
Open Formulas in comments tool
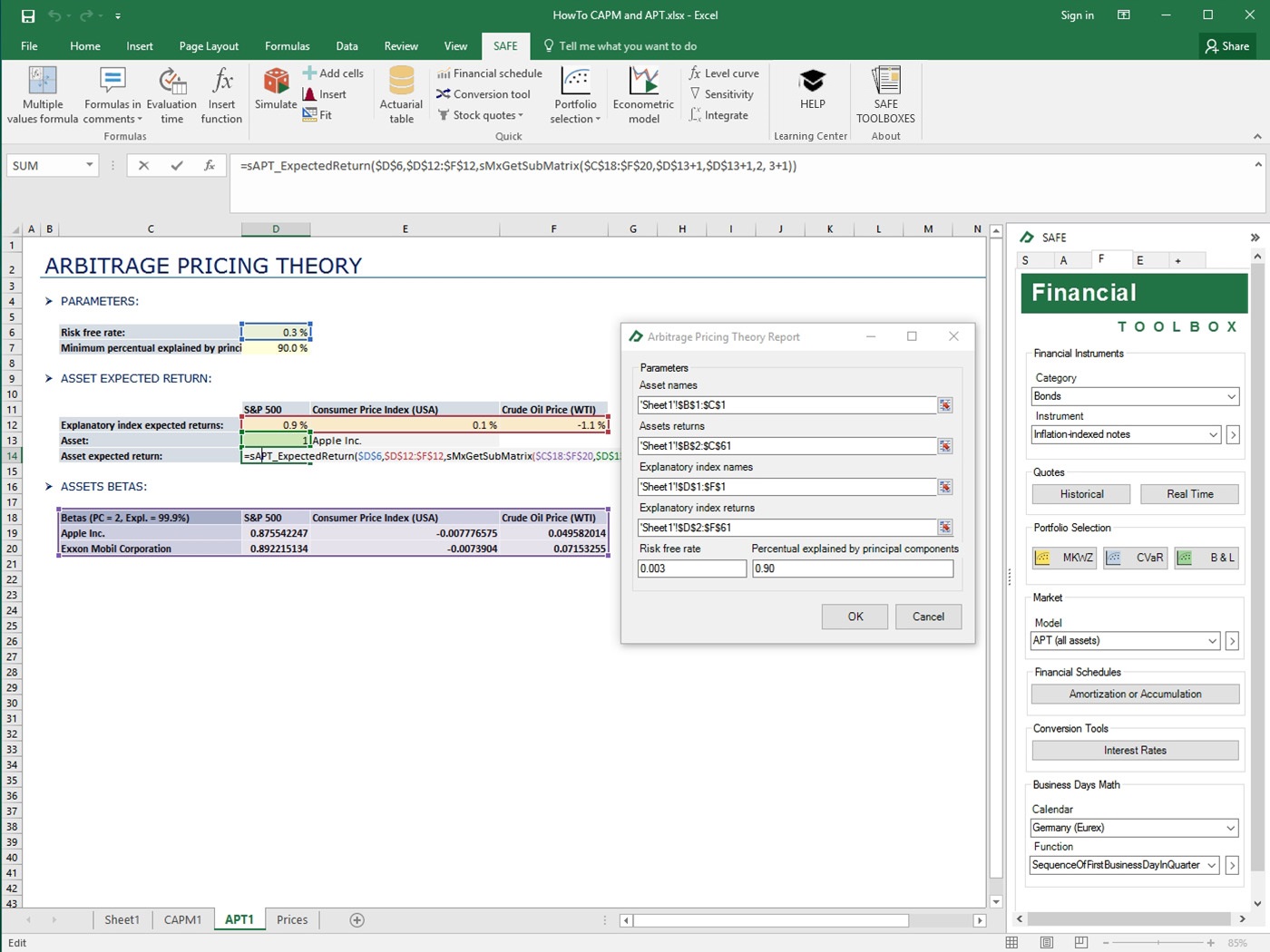tap(113, 95)
